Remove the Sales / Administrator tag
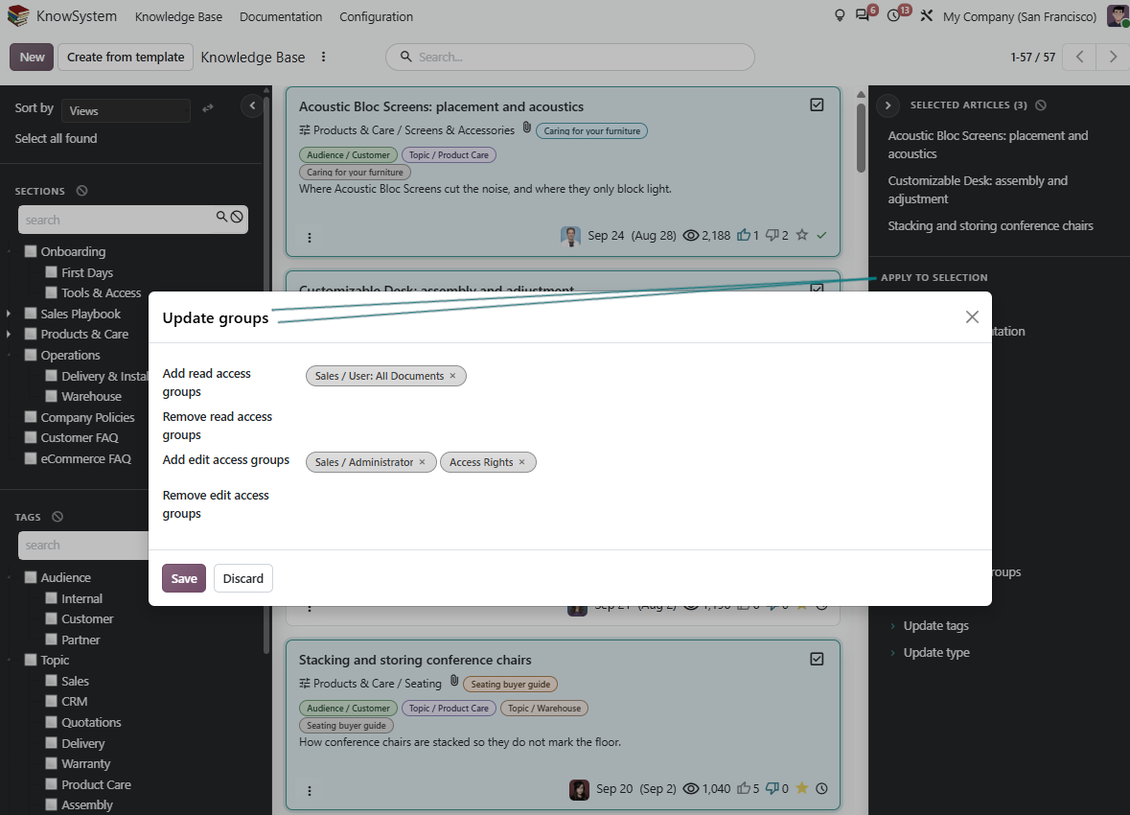 tap(422, 462)
